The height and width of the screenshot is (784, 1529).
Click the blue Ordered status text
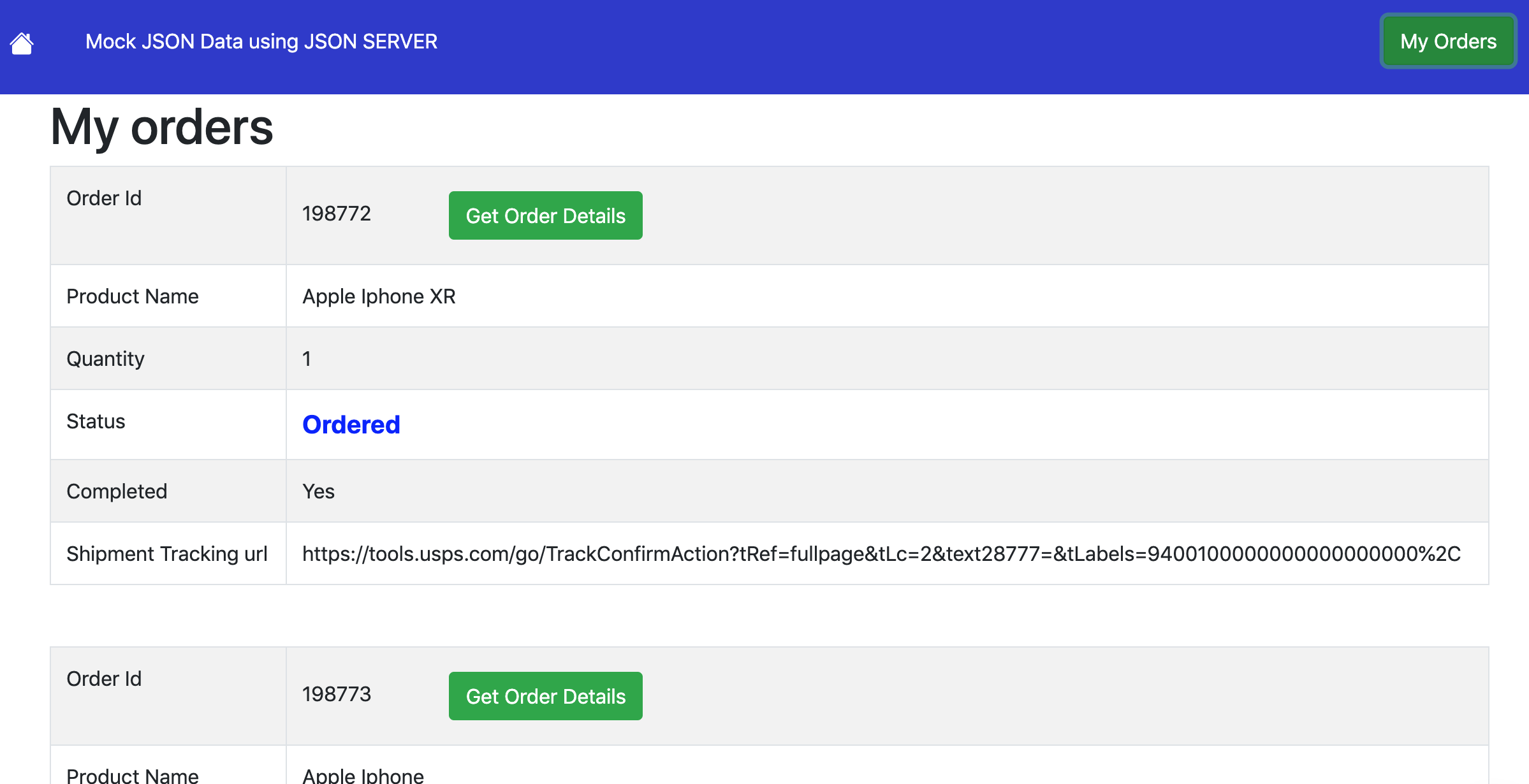pos(351,425)
